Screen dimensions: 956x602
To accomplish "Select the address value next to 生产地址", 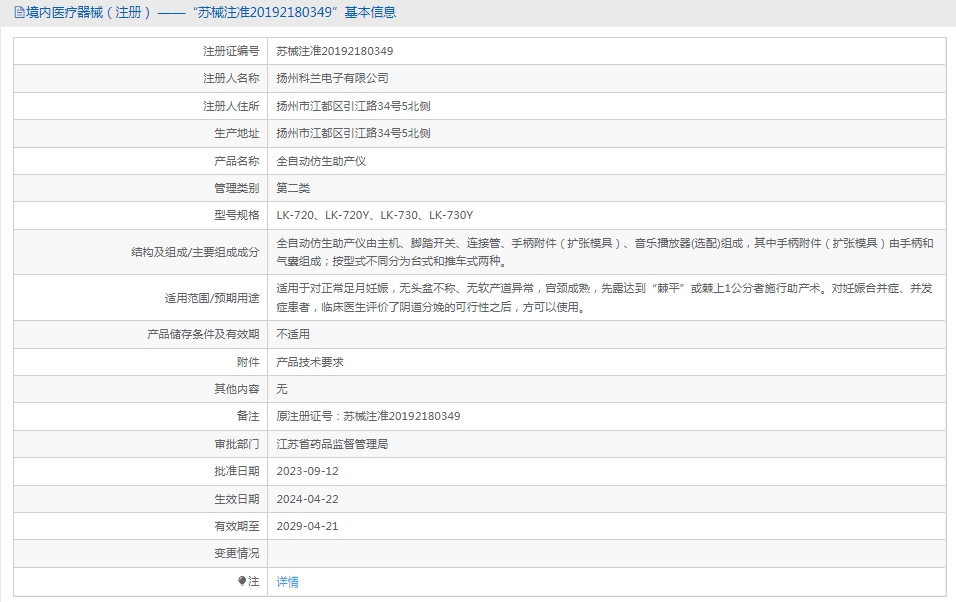I will 353,133.
